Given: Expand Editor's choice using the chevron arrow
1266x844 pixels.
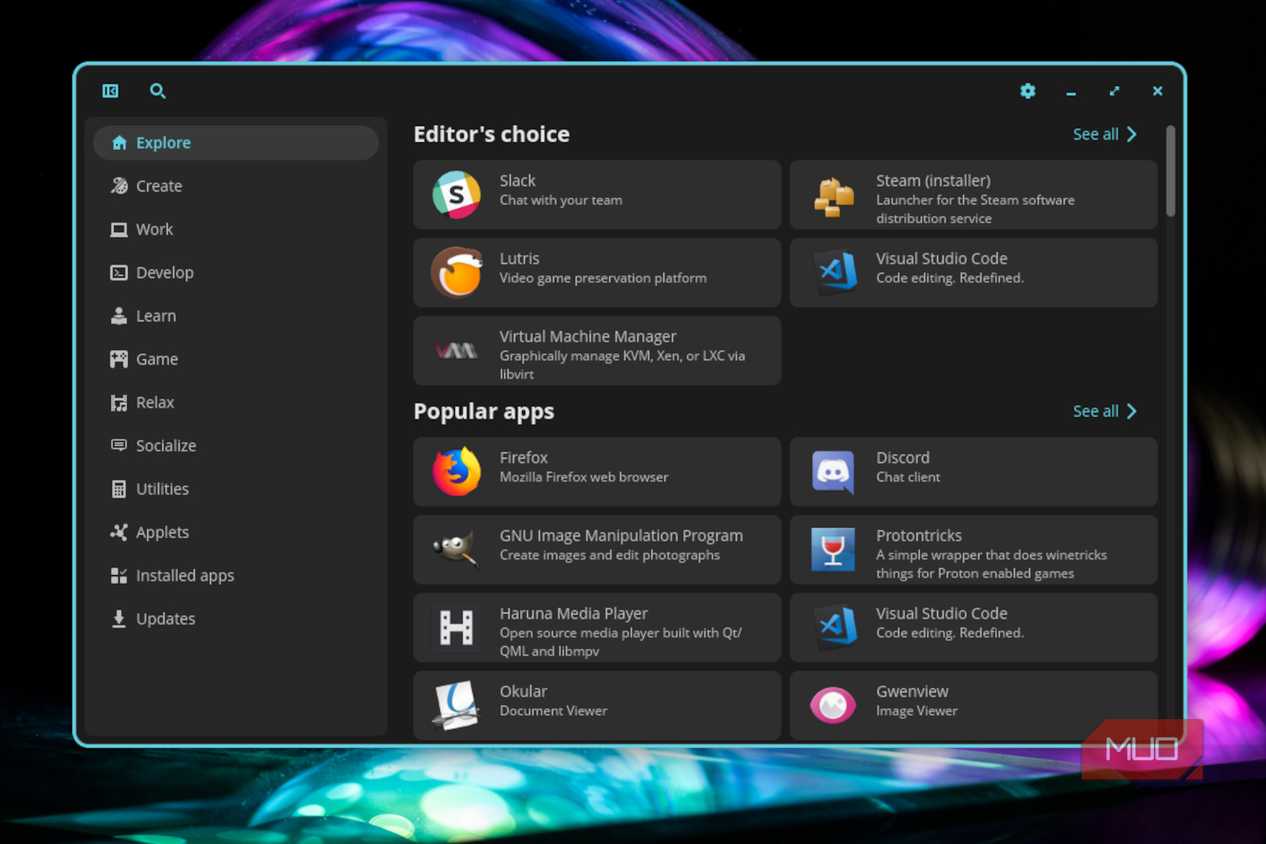Looking at the screenshot, I should pyautogui.click(x=1132, y=134).
